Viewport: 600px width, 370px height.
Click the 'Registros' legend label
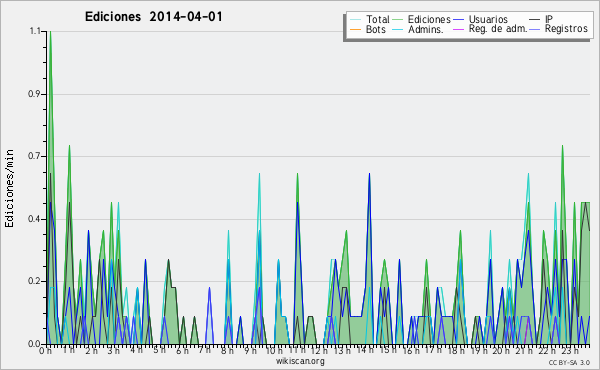coord(566,29)
